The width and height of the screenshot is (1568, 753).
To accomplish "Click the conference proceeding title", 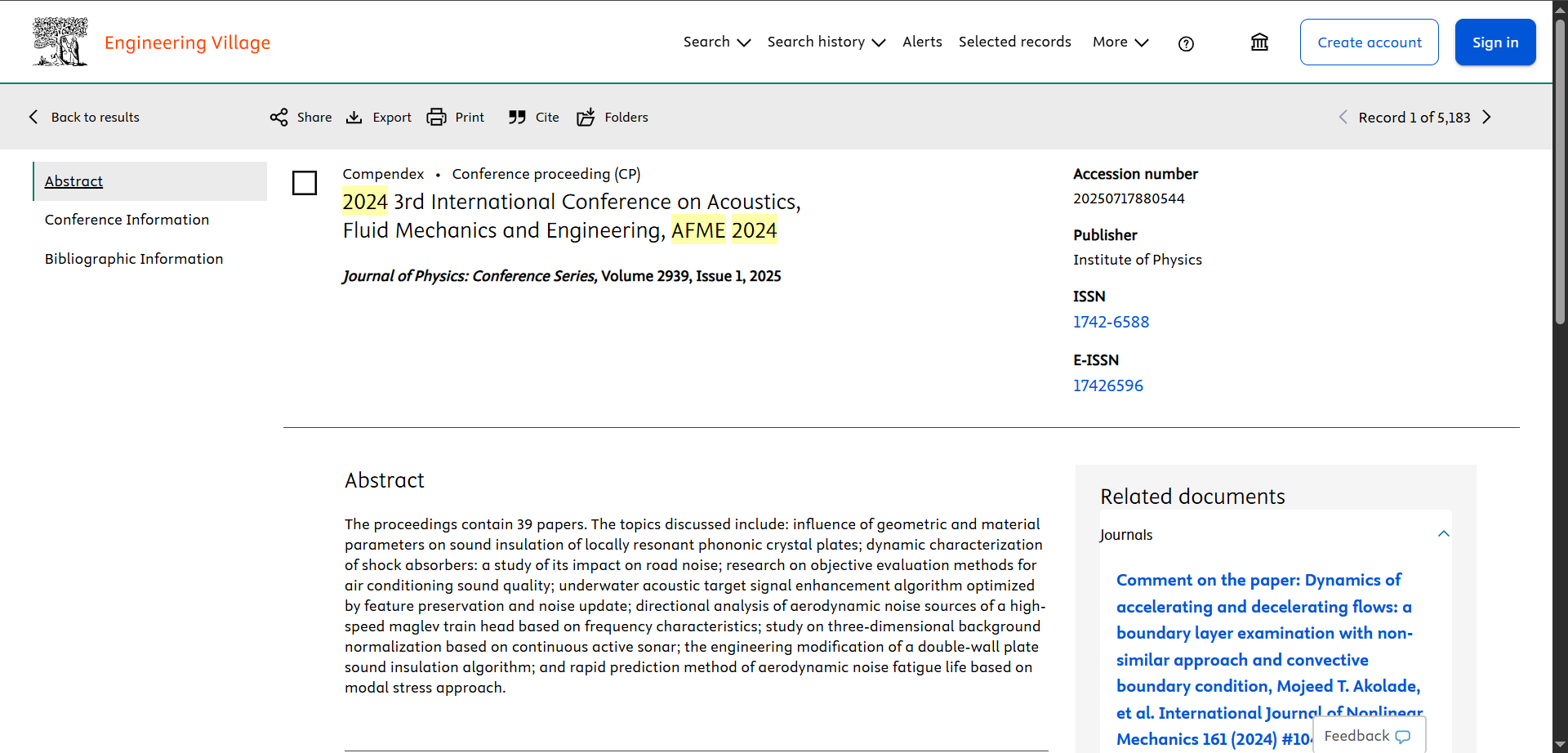I will point(572,216).
